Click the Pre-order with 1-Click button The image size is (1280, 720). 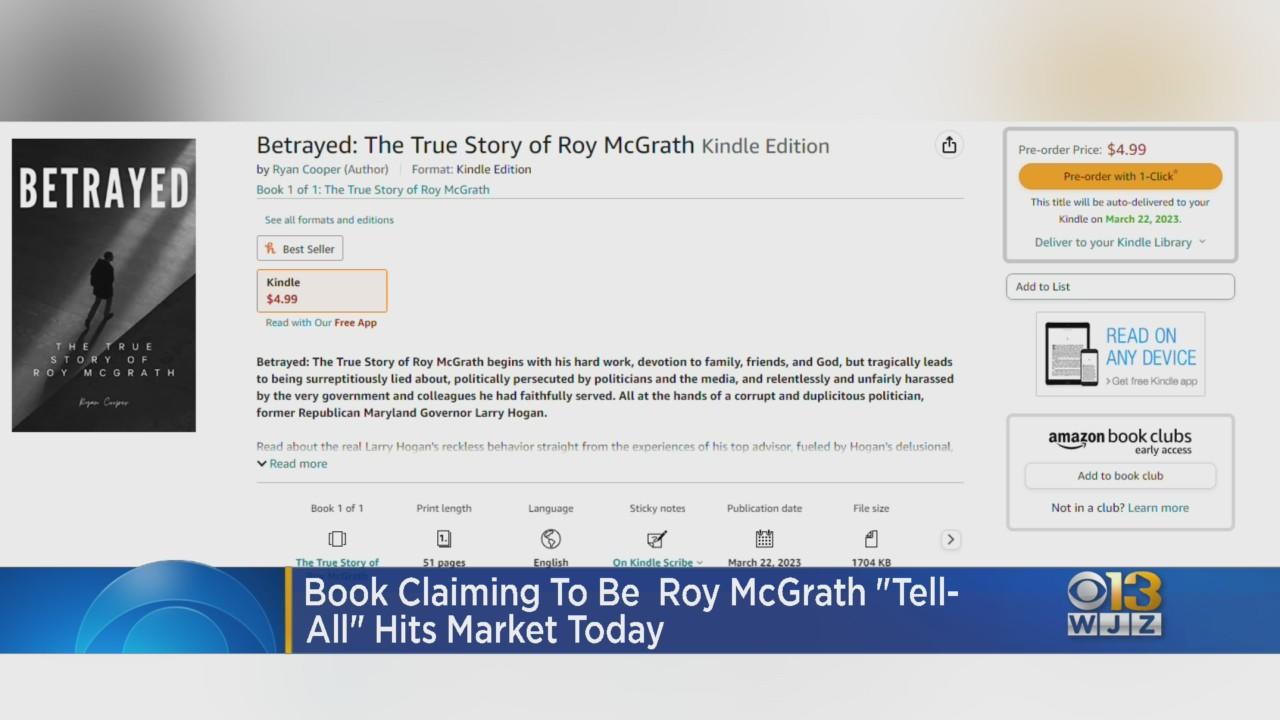point(1120,177)
